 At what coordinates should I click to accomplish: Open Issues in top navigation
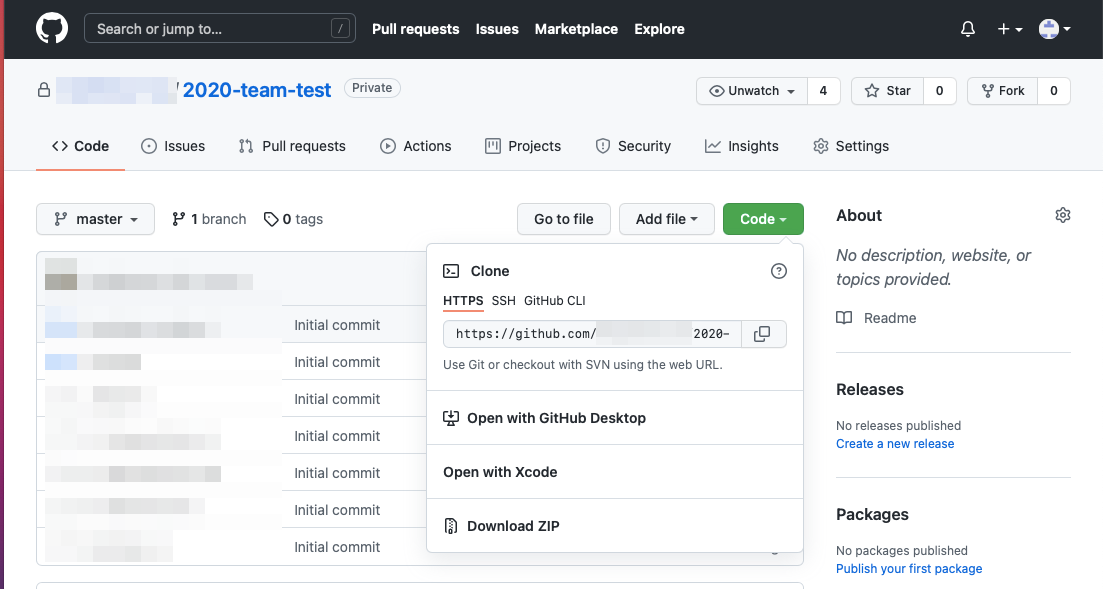click(497, 29)
